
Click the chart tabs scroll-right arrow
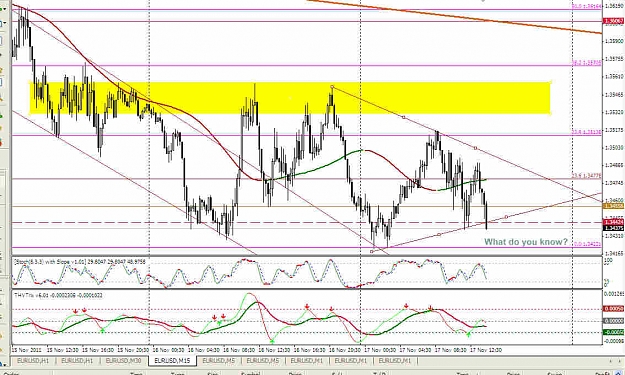[618, 361]
